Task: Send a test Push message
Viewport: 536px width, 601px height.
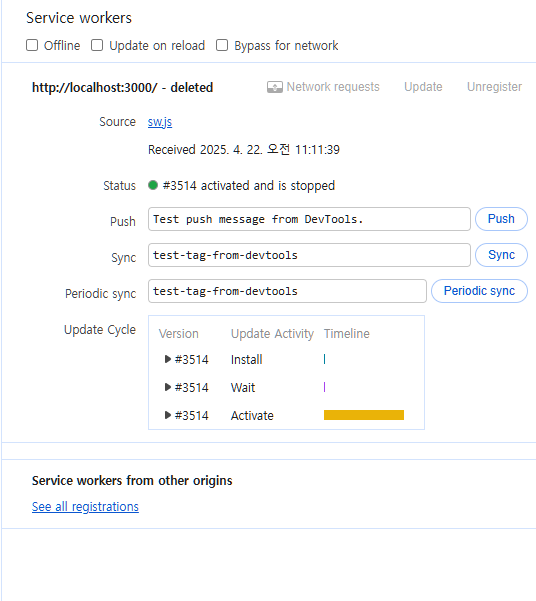Action: click(501, 219)
